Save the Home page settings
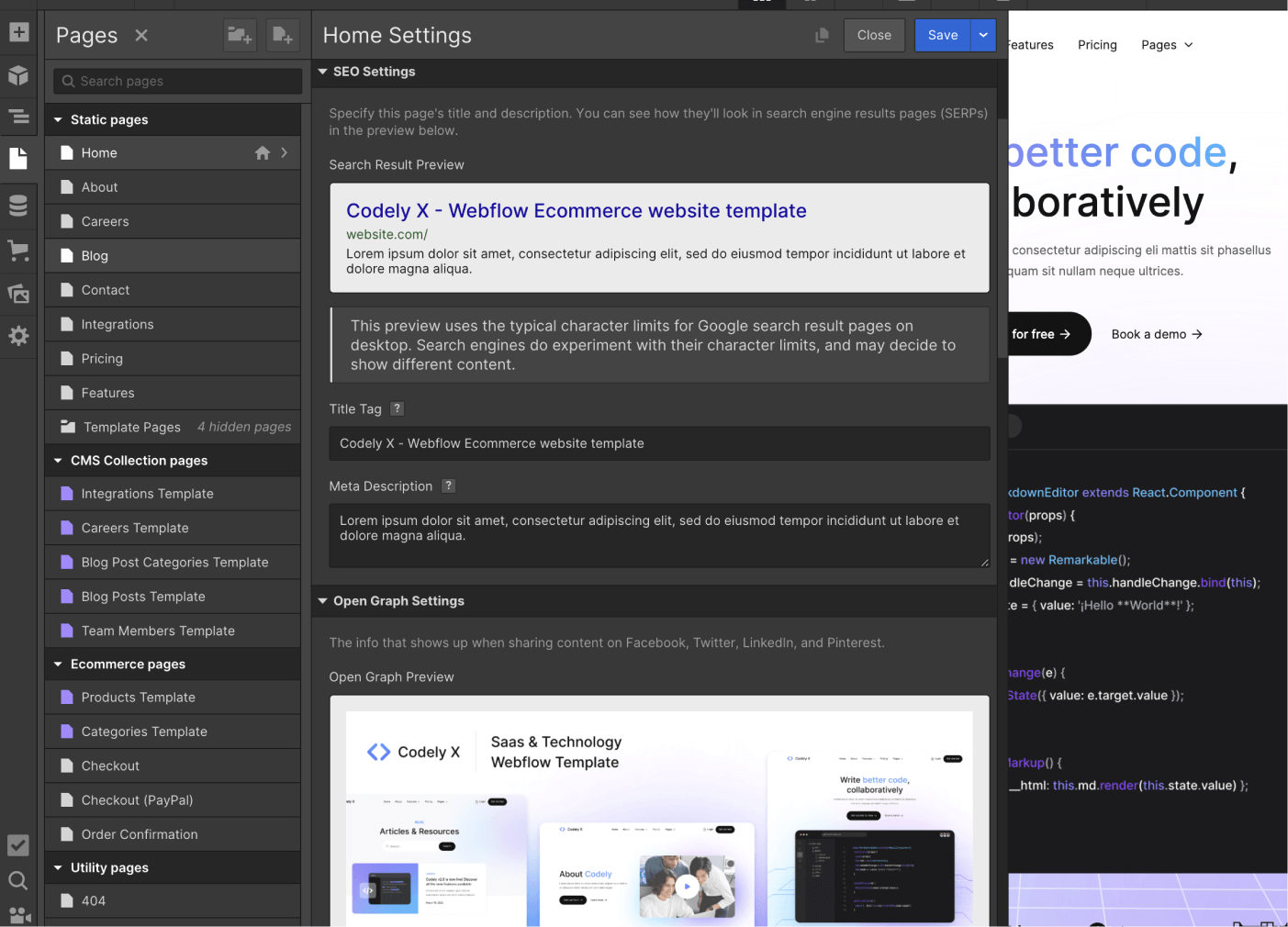The width and height of the screenshot is (1288, 927). coord(942,35)
